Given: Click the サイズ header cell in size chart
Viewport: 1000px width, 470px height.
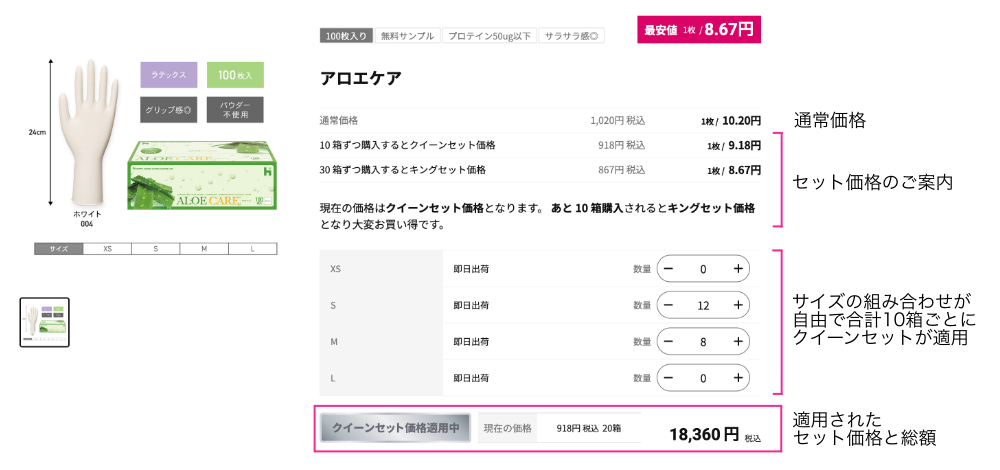Looking at the screenshot, I should click(x=59, y=249).
